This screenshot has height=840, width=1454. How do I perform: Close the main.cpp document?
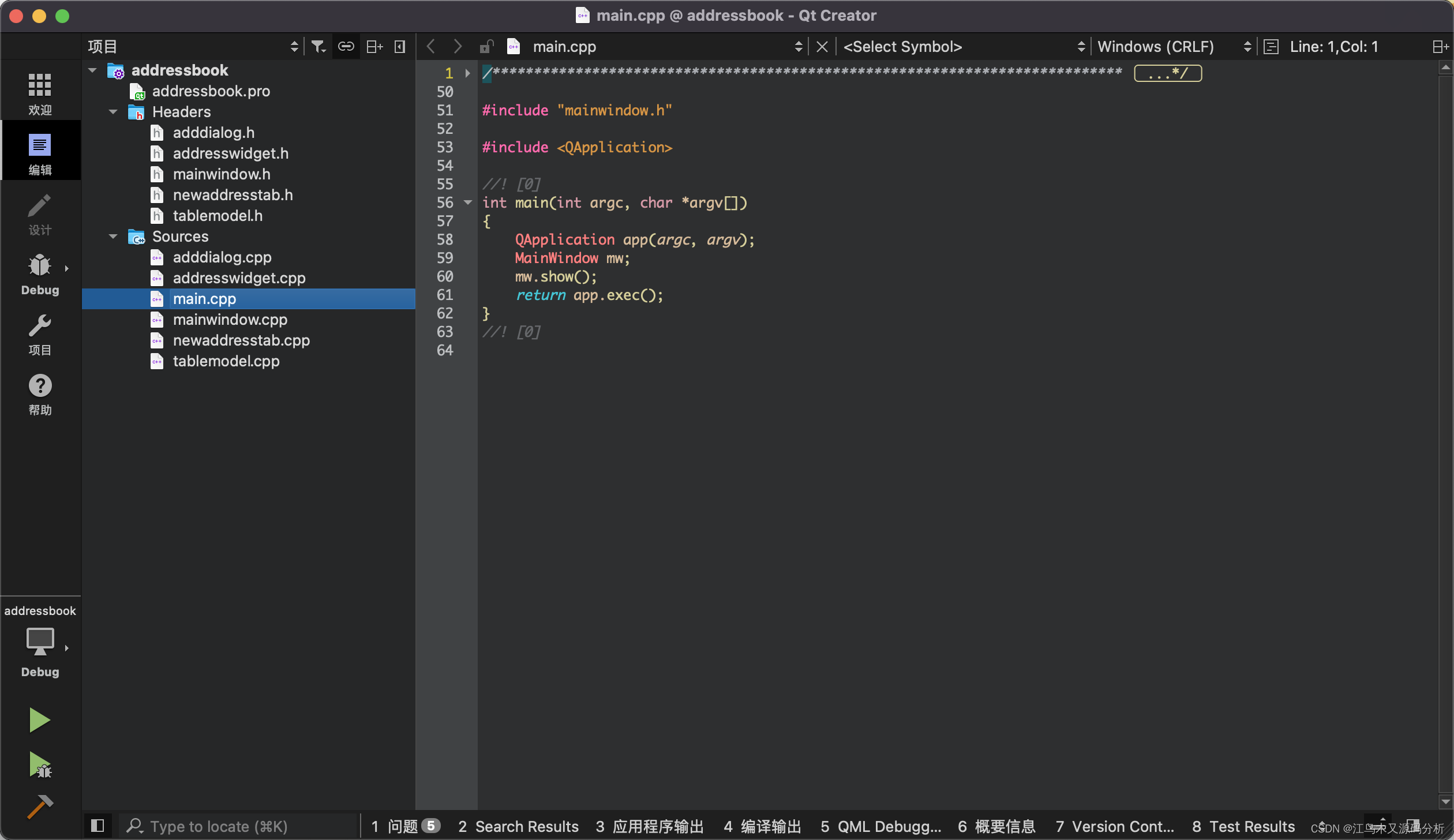click(822, 47)
